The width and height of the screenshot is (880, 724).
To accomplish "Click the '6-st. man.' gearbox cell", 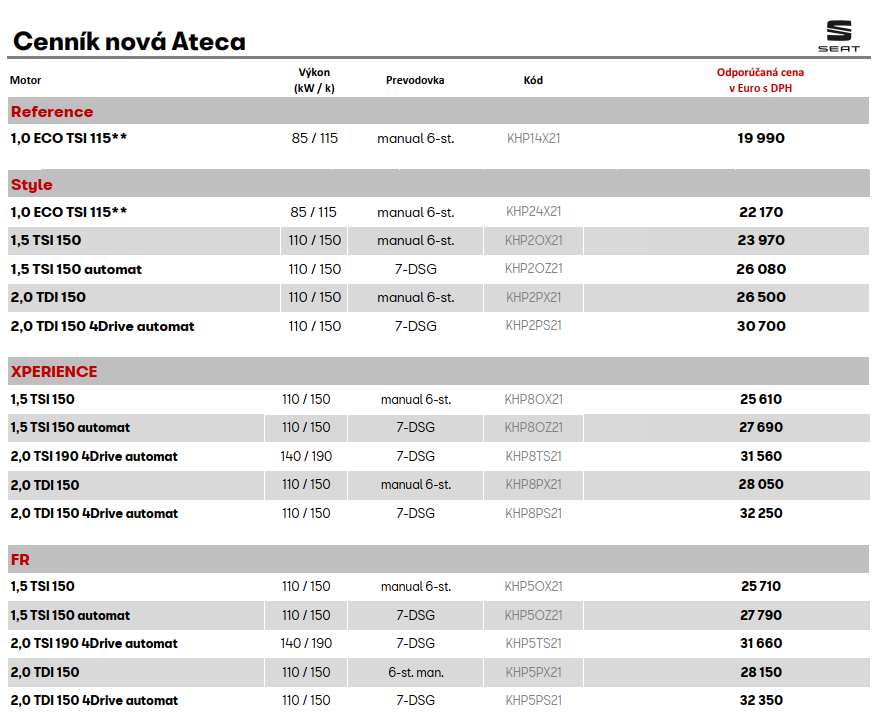I will (x=415, y=672).
